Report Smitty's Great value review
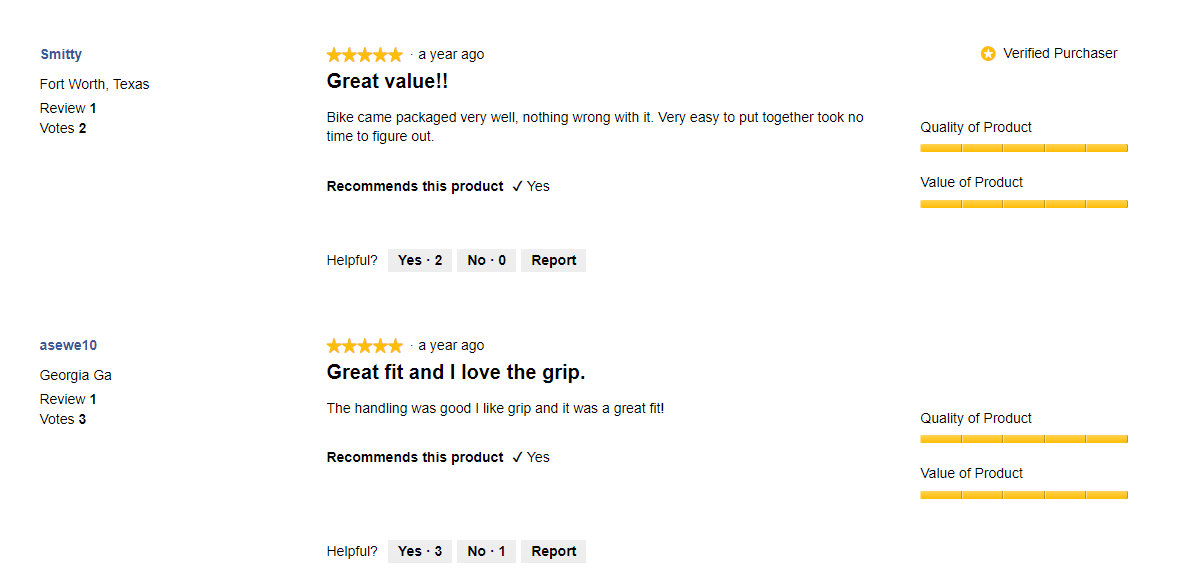The height and width of the screenshot is (575, 1177). pyautogui.click(x=553, y=260)
